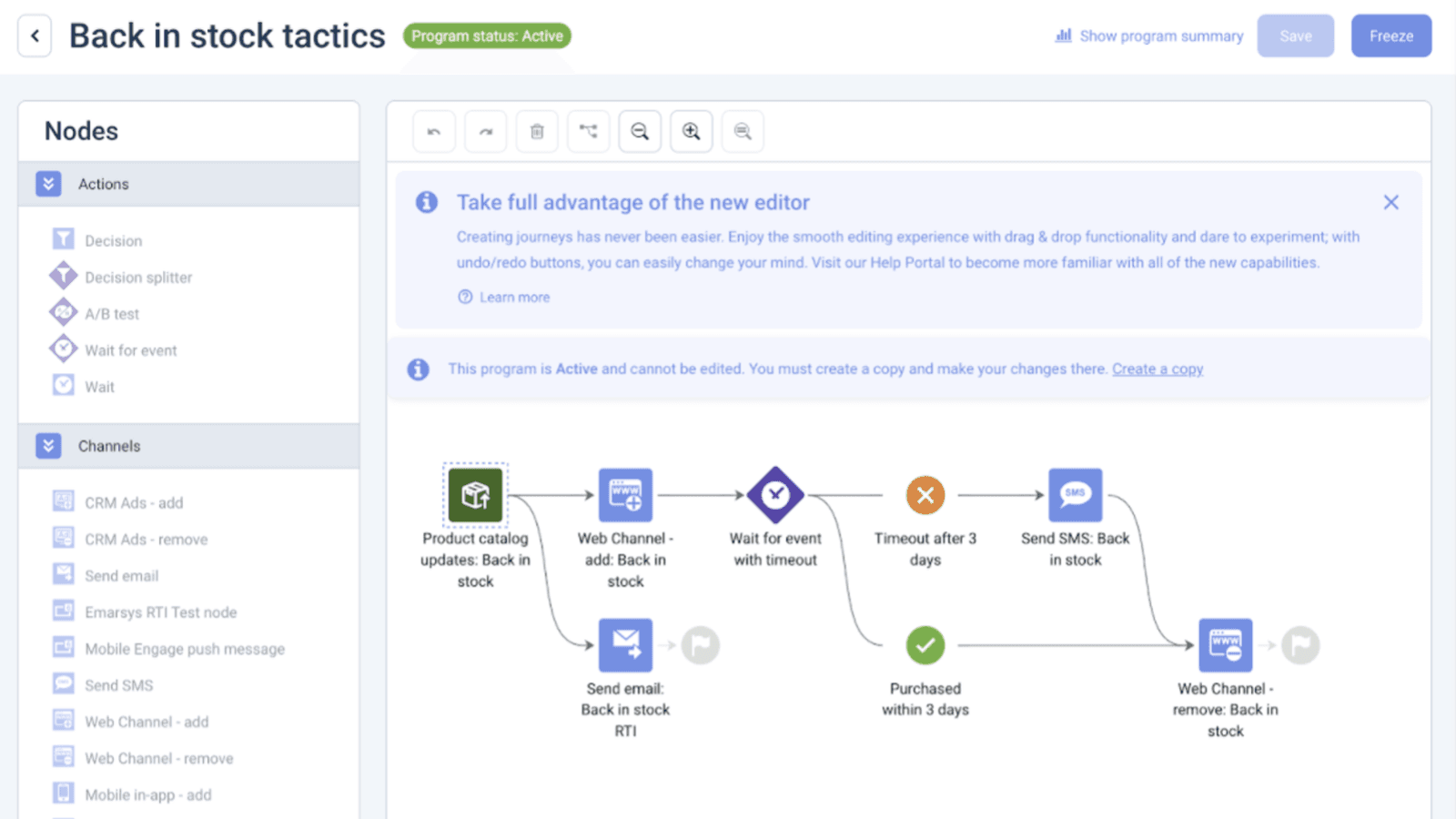
Task: Click the Purchased within 3 days checkmark node
Action: (x=925, y=646)
